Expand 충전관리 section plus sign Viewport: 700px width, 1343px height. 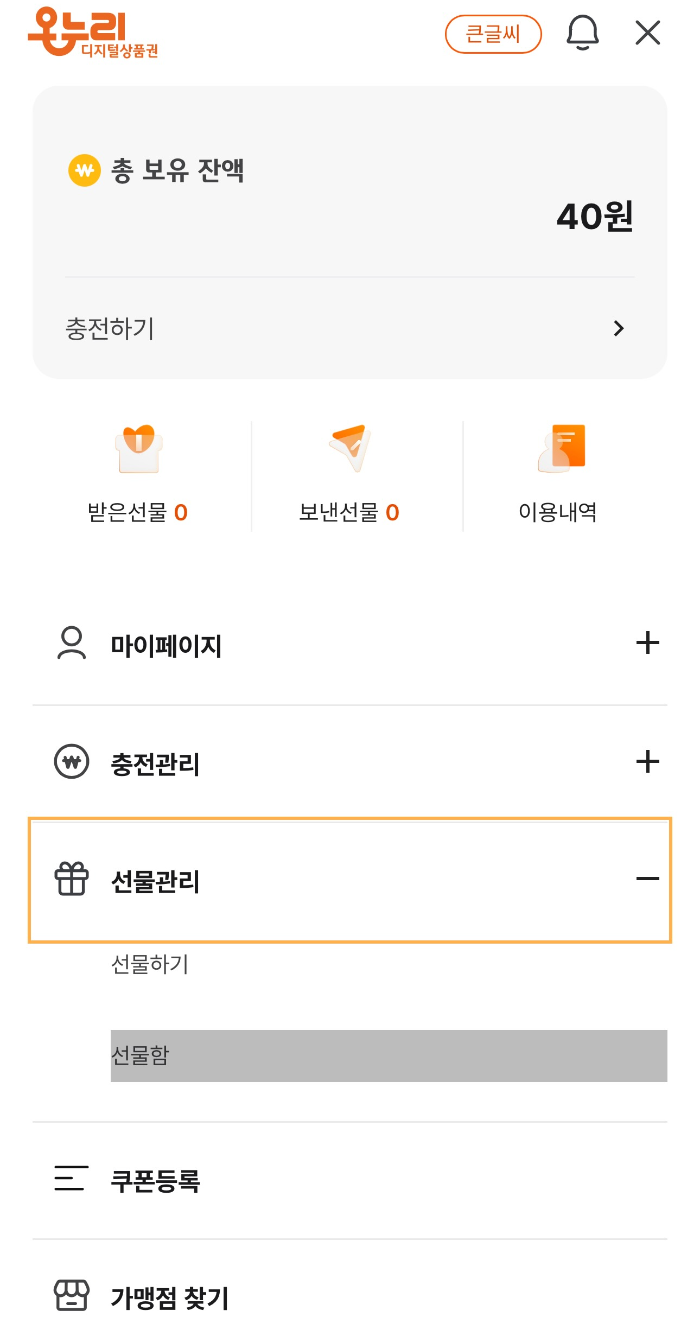point(647,763)
